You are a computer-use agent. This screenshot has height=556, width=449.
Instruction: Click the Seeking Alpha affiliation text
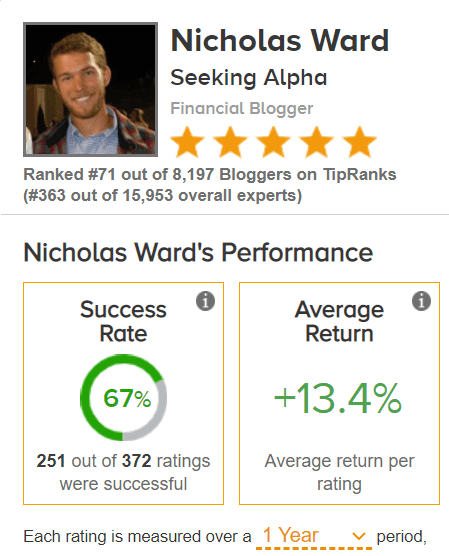click(x=249, y=78)
